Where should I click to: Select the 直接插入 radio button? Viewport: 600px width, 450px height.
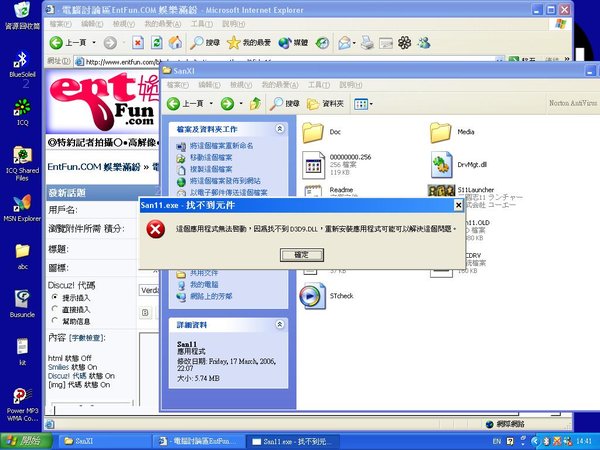55,309
